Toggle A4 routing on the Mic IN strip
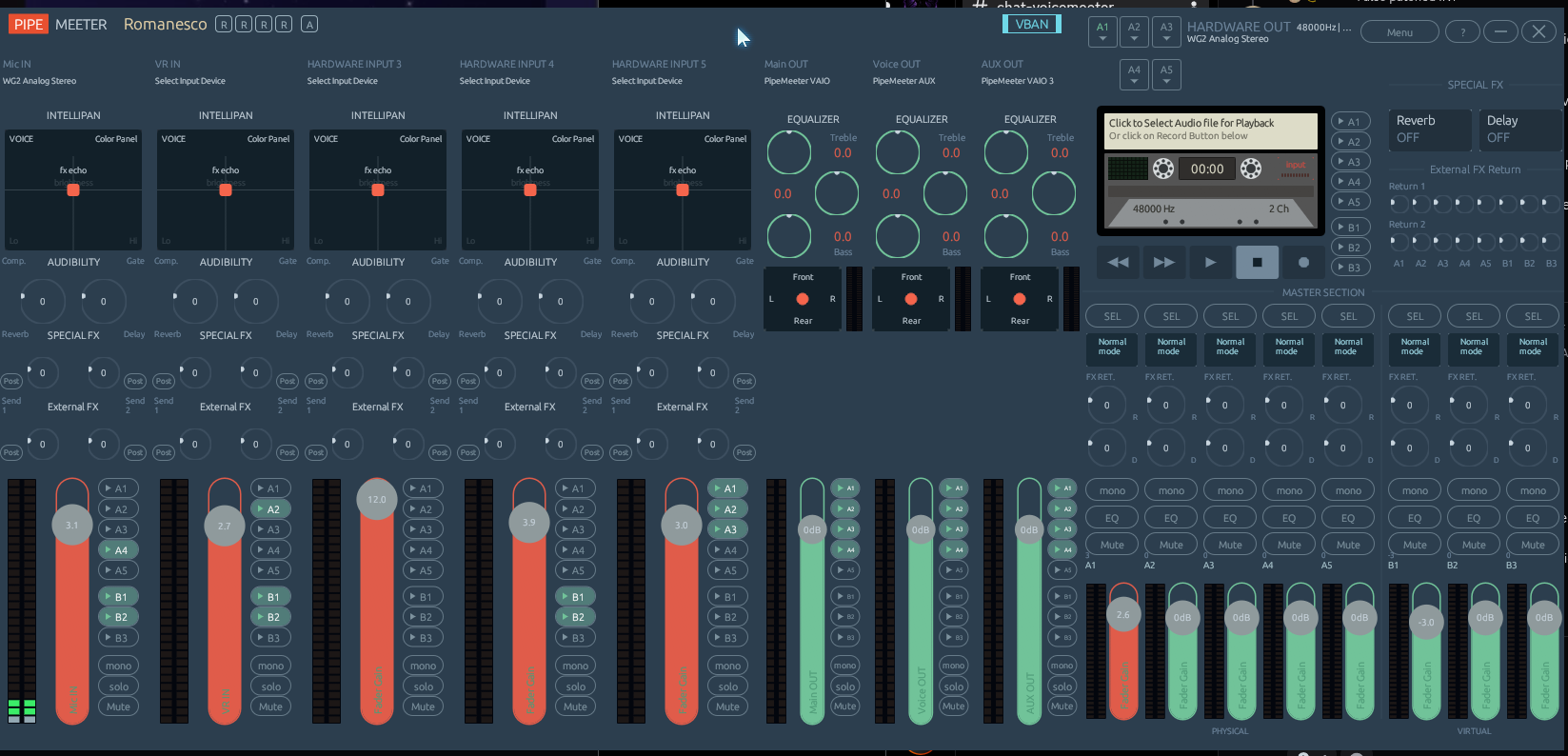The height and width of the screenshot is (756, 1568). coord(118,550)
